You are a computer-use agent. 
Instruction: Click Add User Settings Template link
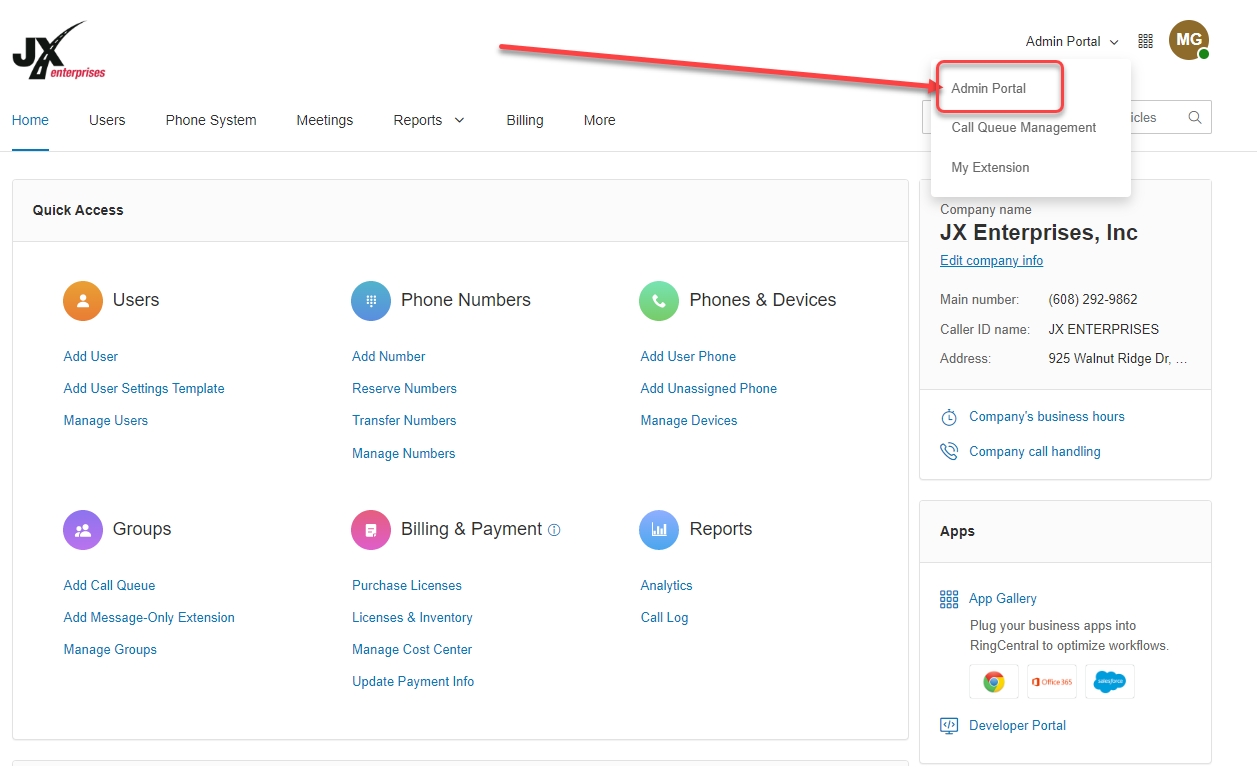pos(144,388)
